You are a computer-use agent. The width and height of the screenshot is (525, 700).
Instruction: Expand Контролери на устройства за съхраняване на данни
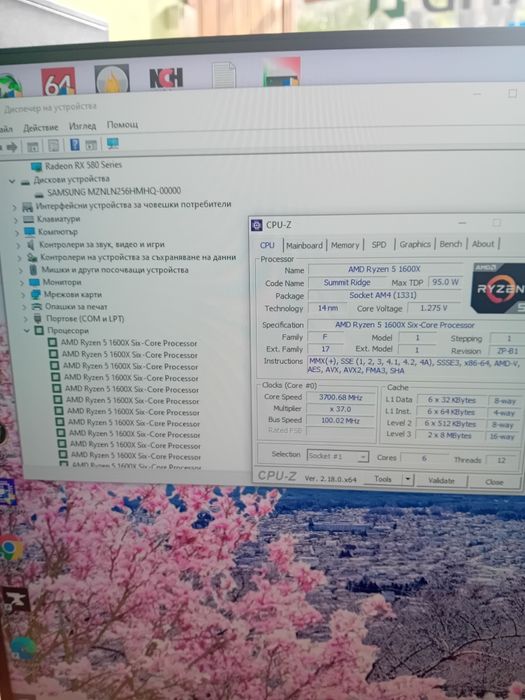pos(20,258)
